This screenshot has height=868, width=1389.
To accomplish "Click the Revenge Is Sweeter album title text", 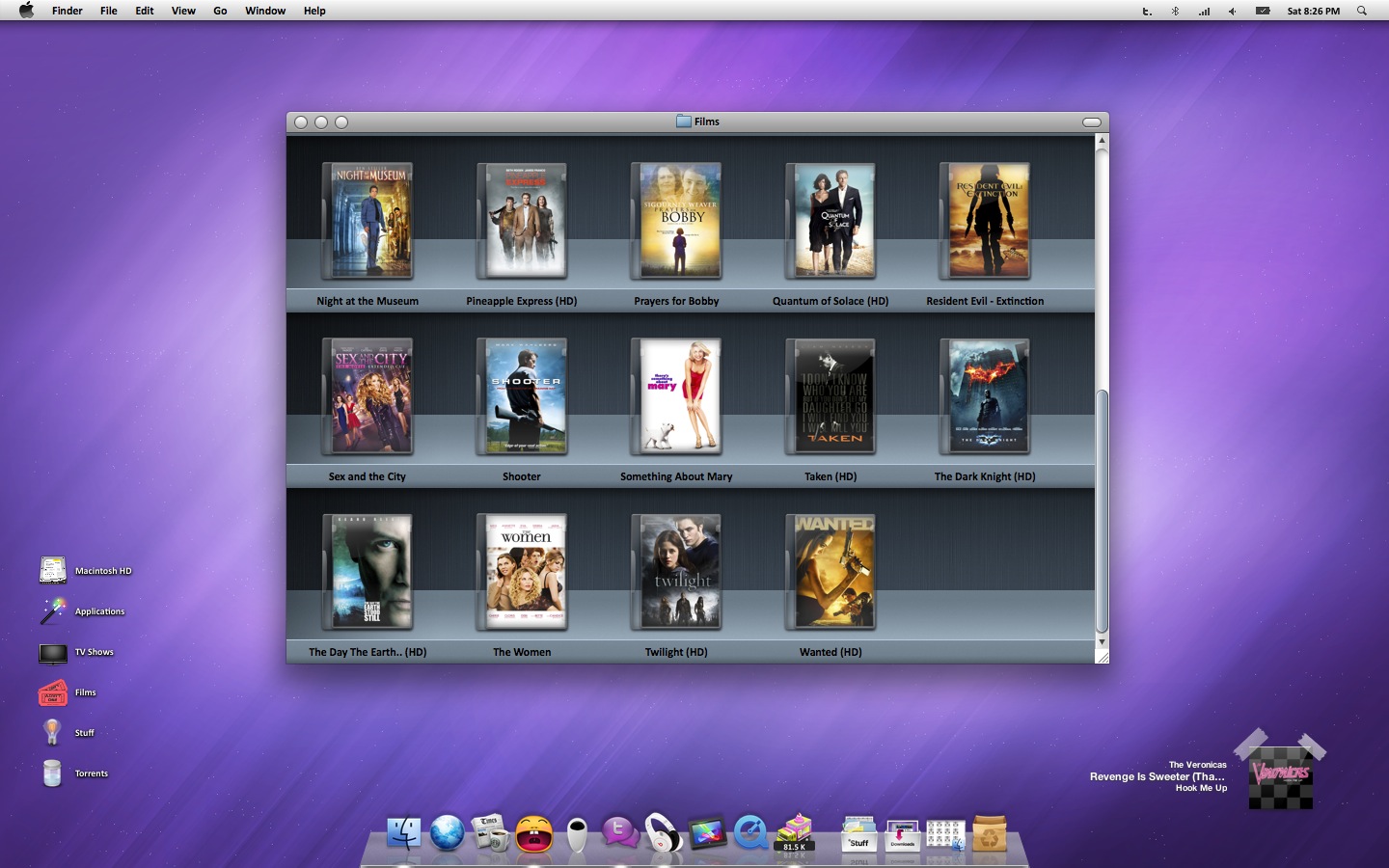I will (1157, 776).
